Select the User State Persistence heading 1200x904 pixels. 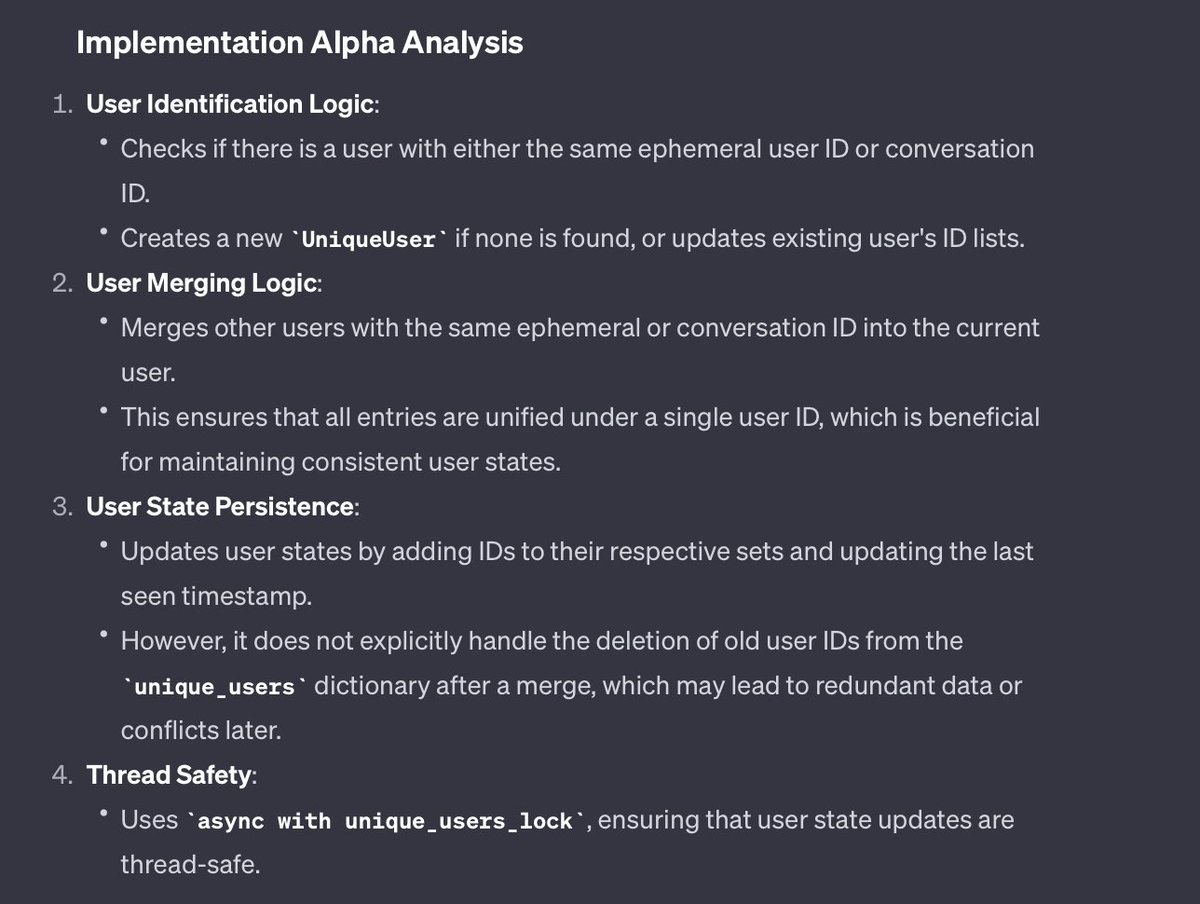(x=220, y=507)
